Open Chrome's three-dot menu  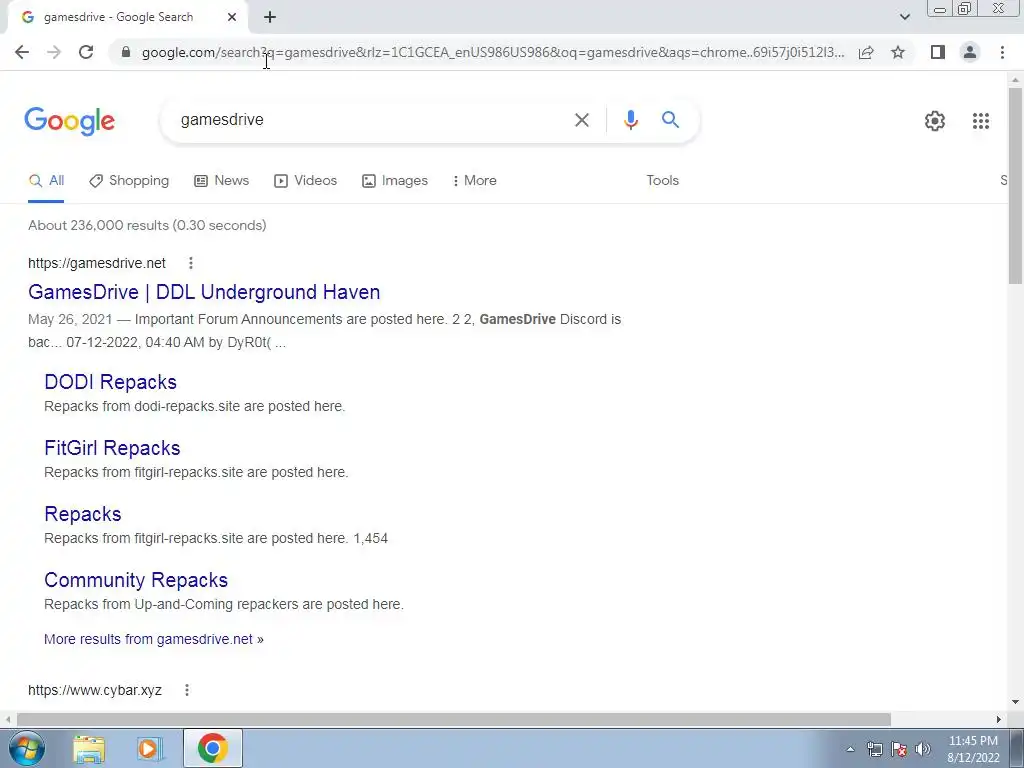coord(1002,52)
